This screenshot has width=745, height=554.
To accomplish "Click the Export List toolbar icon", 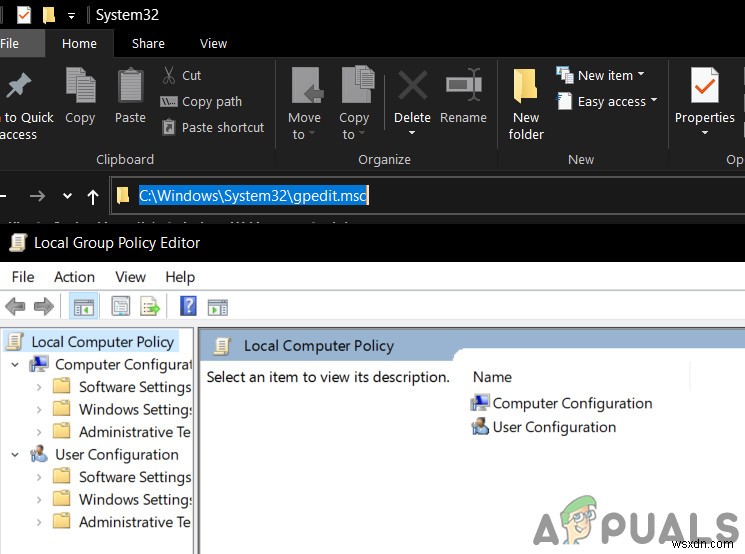I will (150, 306).
